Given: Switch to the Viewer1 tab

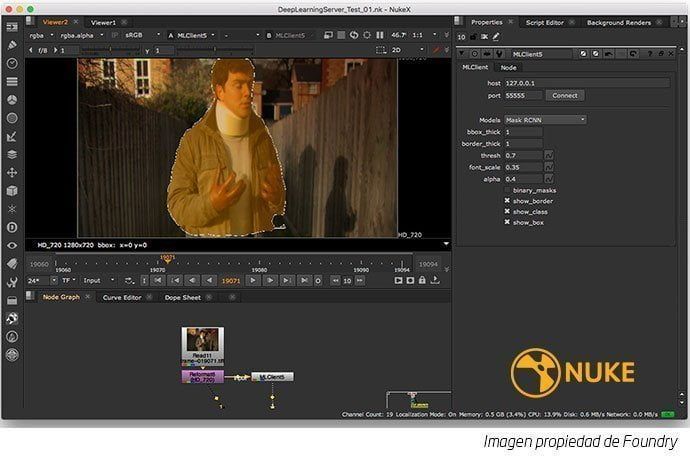Looking at the screenshot, I should click(103, 22).
